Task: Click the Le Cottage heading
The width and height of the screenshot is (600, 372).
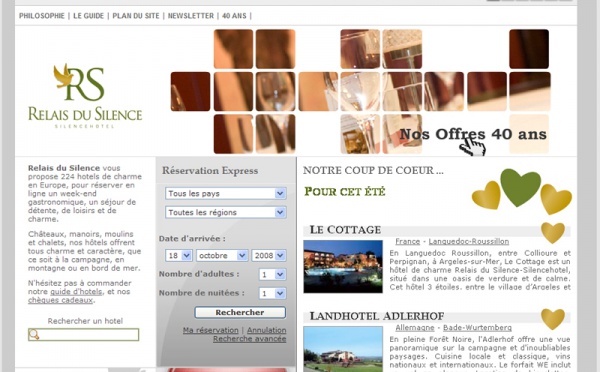Action: (x=345, y=230)
